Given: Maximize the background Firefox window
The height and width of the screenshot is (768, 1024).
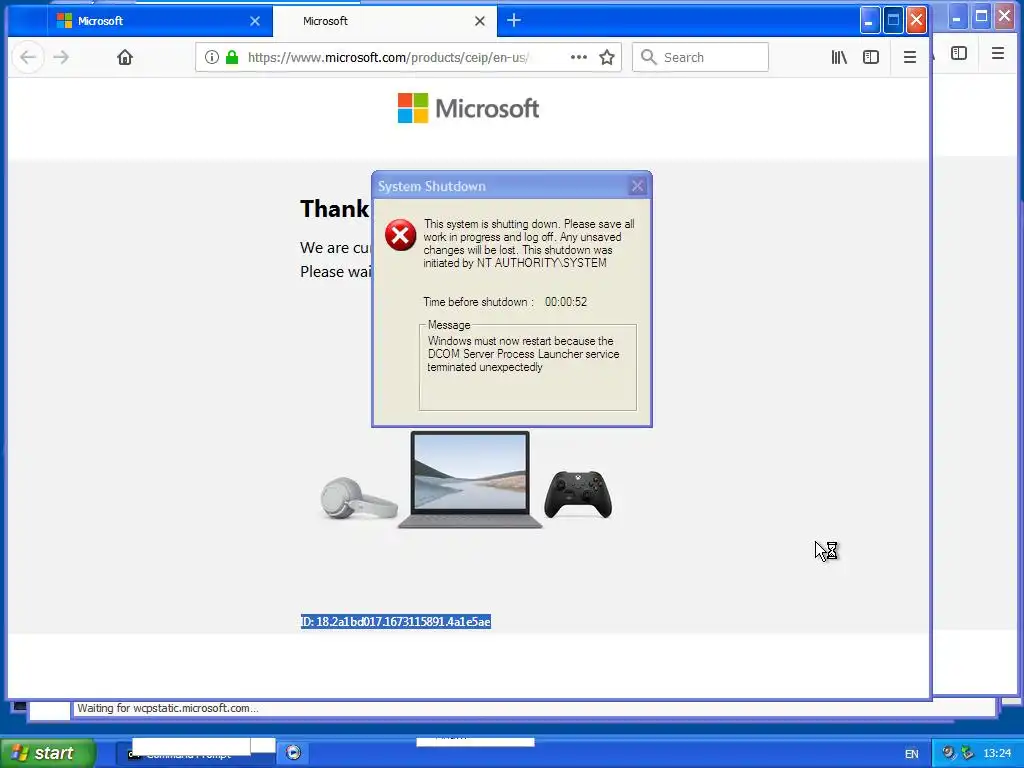Looking at the screenshot, I should click(x=981, y=16).
